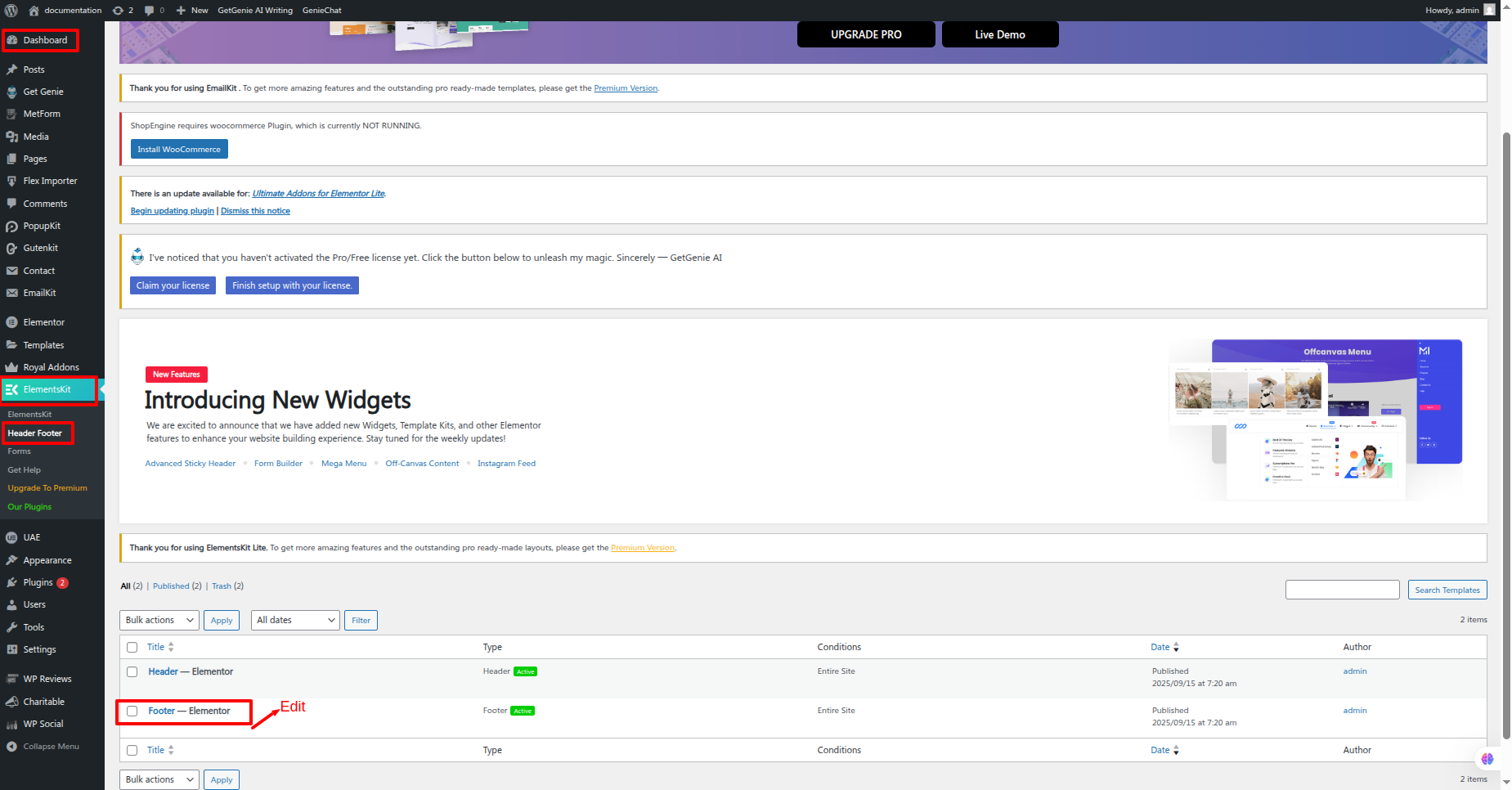Screen dimensions: 1512x790
Task: Focus the Search Templates text field
Action: tap(1342, 590)
